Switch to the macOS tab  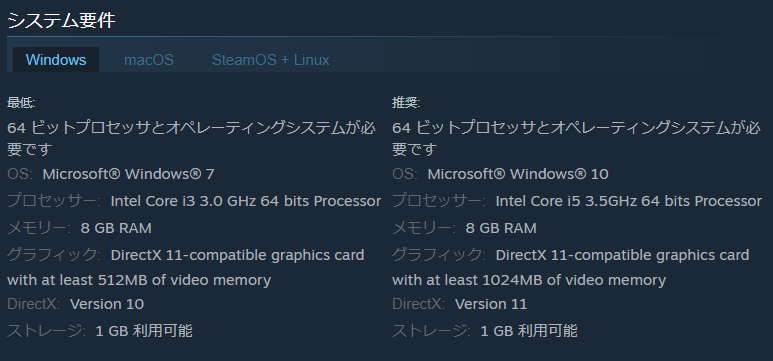coord(149,60)
